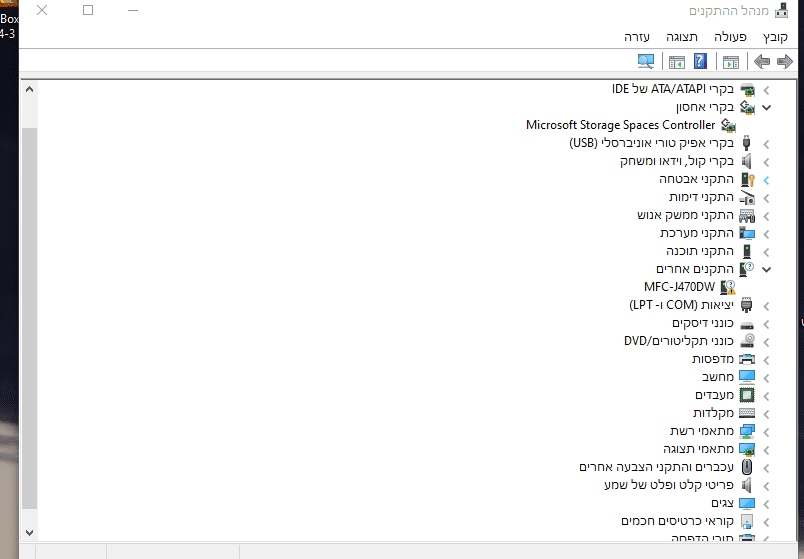Image resolution: width=804 pixels, height=559 pixels.
Task: Click the back arrow toolbar icon
Action: click(762, 62)
